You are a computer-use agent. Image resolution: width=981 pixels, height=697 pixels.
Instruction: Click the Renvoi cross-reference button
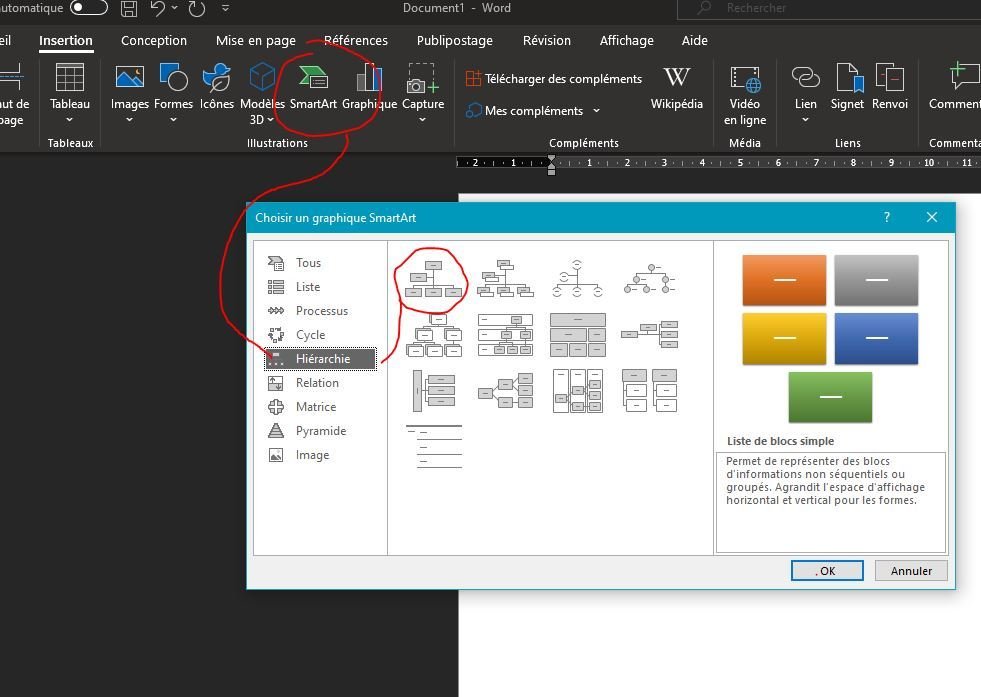tap(890, 87)
